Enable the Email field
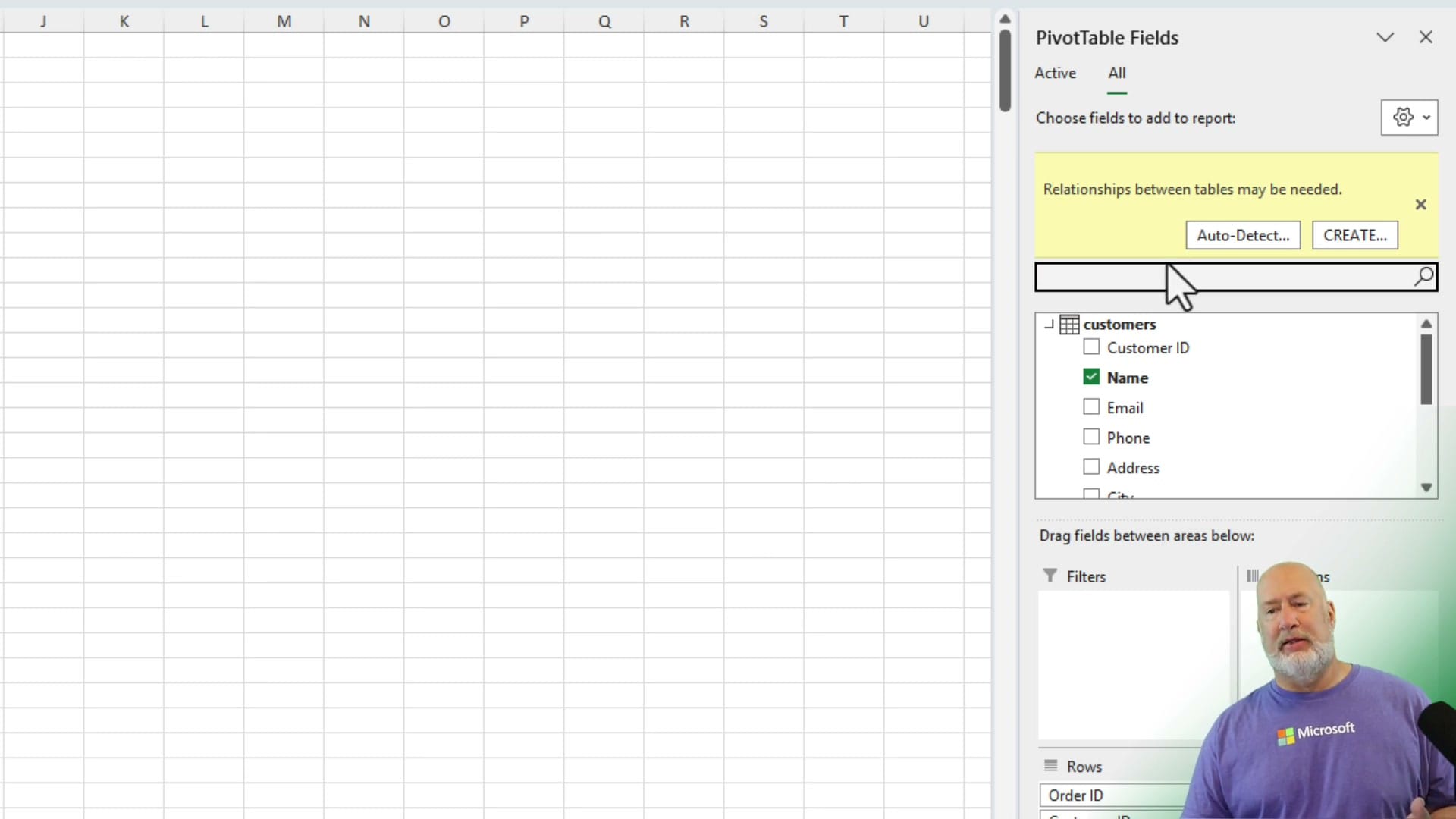The image size is (1456, 819). click(1090, 406)
